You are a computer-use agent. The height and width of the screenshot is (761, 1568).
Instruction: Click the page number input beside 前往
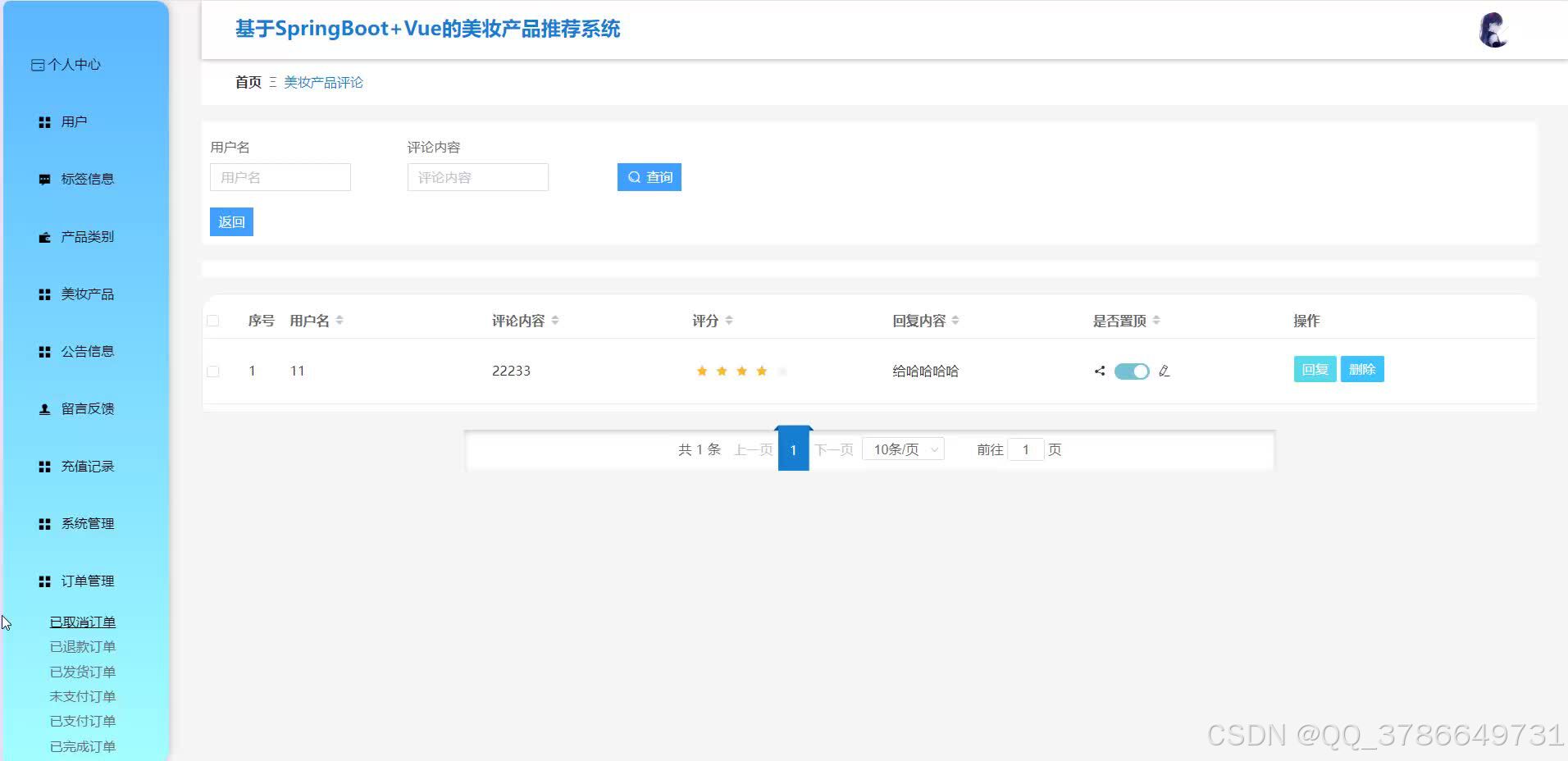pos(1027,449)
